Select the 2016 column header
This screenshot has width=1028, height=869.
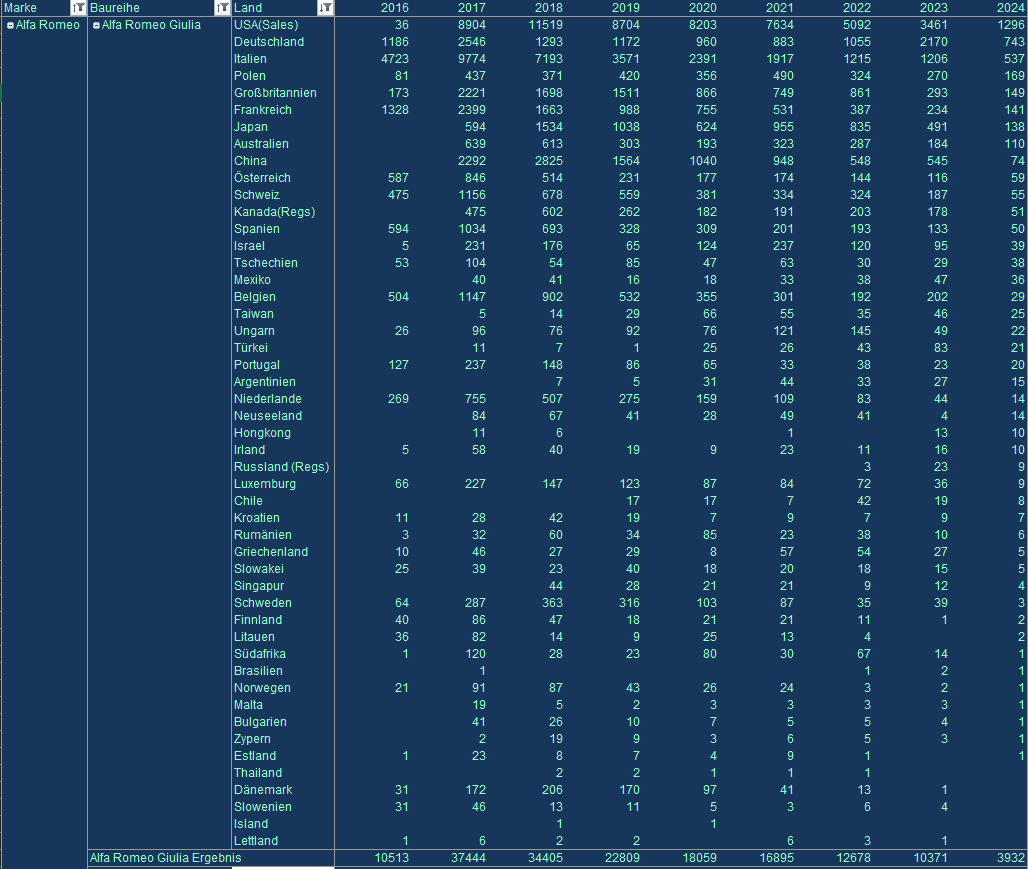click(x=394, y=8)
